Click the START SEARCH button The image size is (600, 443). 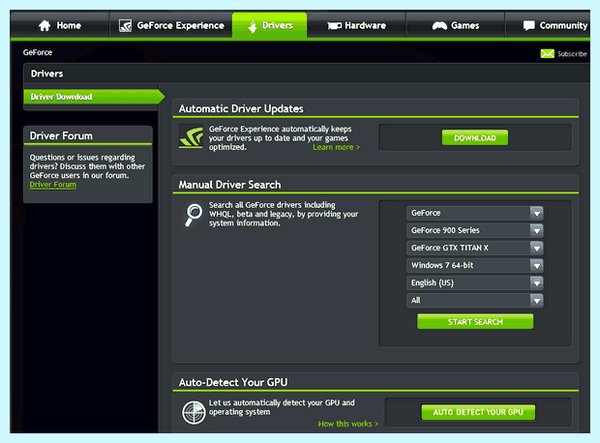475,322
